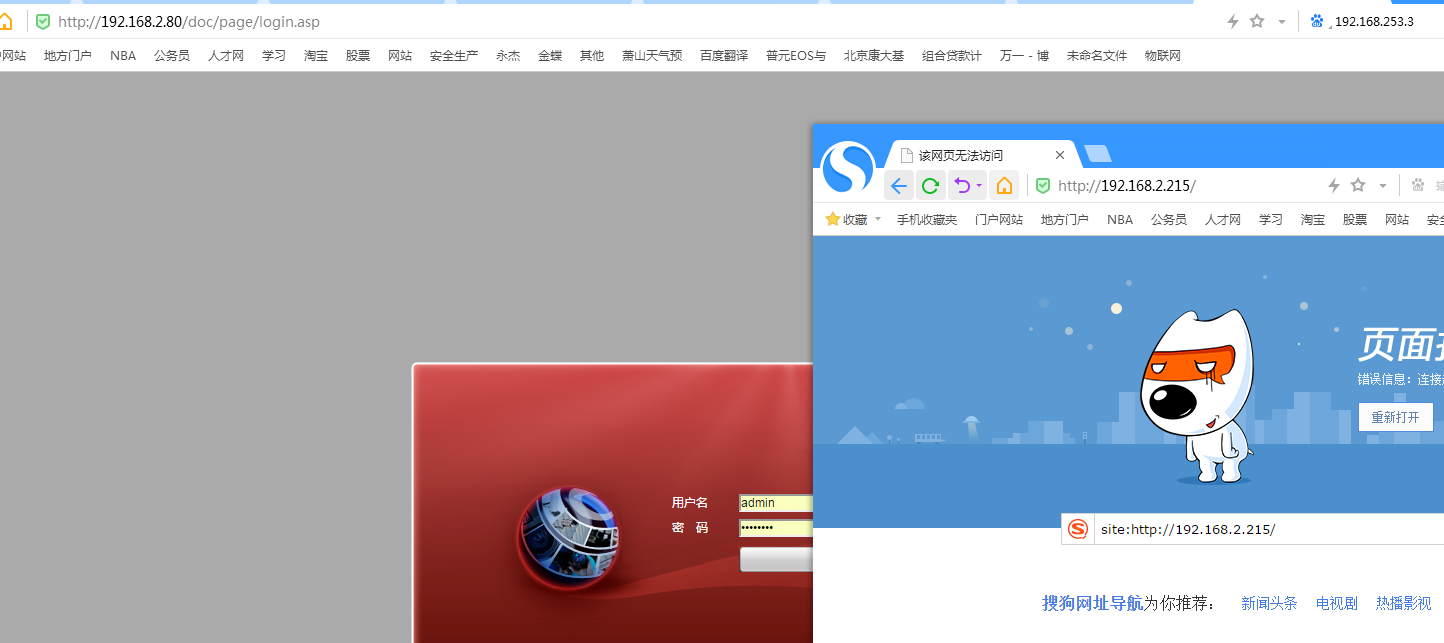The width and height of the screenshot is (1444, 643).
Task: Open 未命名文件 bookmark in back window
Action: click(1097, 56)
